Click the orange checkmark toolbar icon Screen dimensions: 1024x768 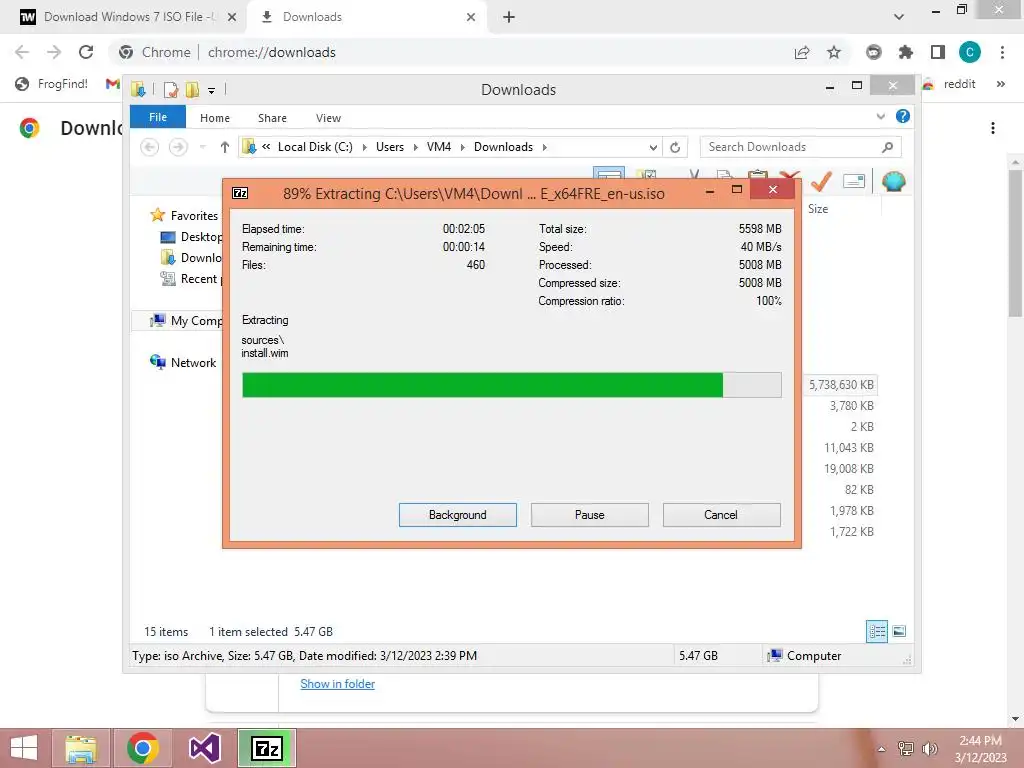click(x=821, y=181)
